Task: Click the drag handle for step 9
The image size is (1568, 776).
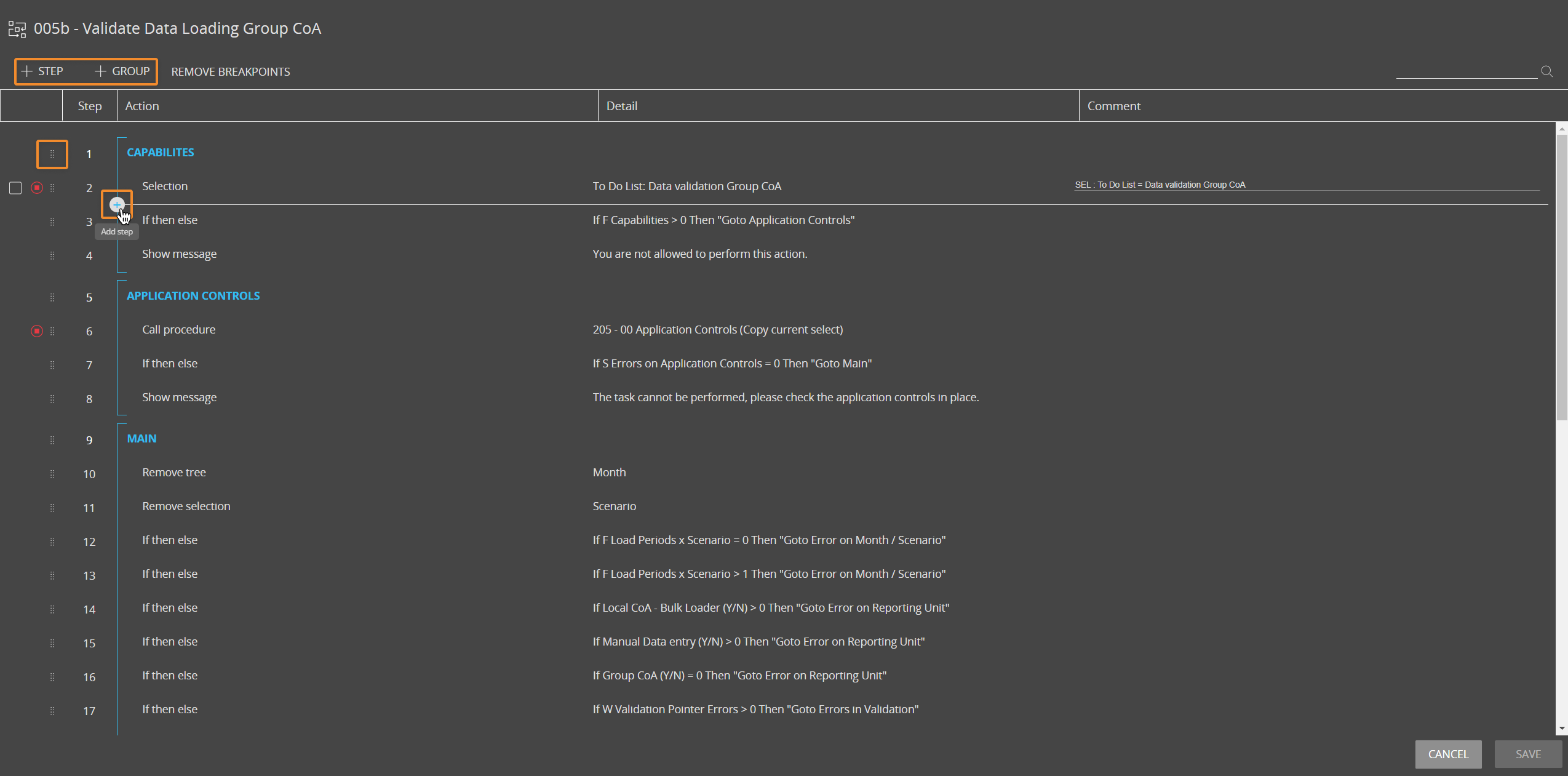Action: (52, 441)
